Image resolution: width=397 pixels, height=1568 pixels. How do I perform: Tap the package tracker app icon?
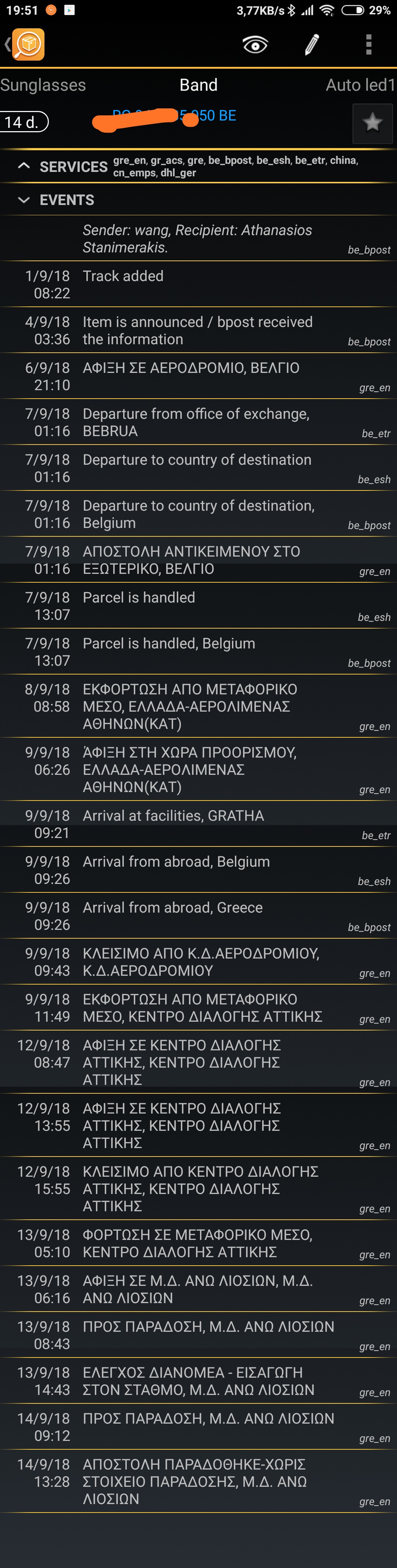pos(28,44)
